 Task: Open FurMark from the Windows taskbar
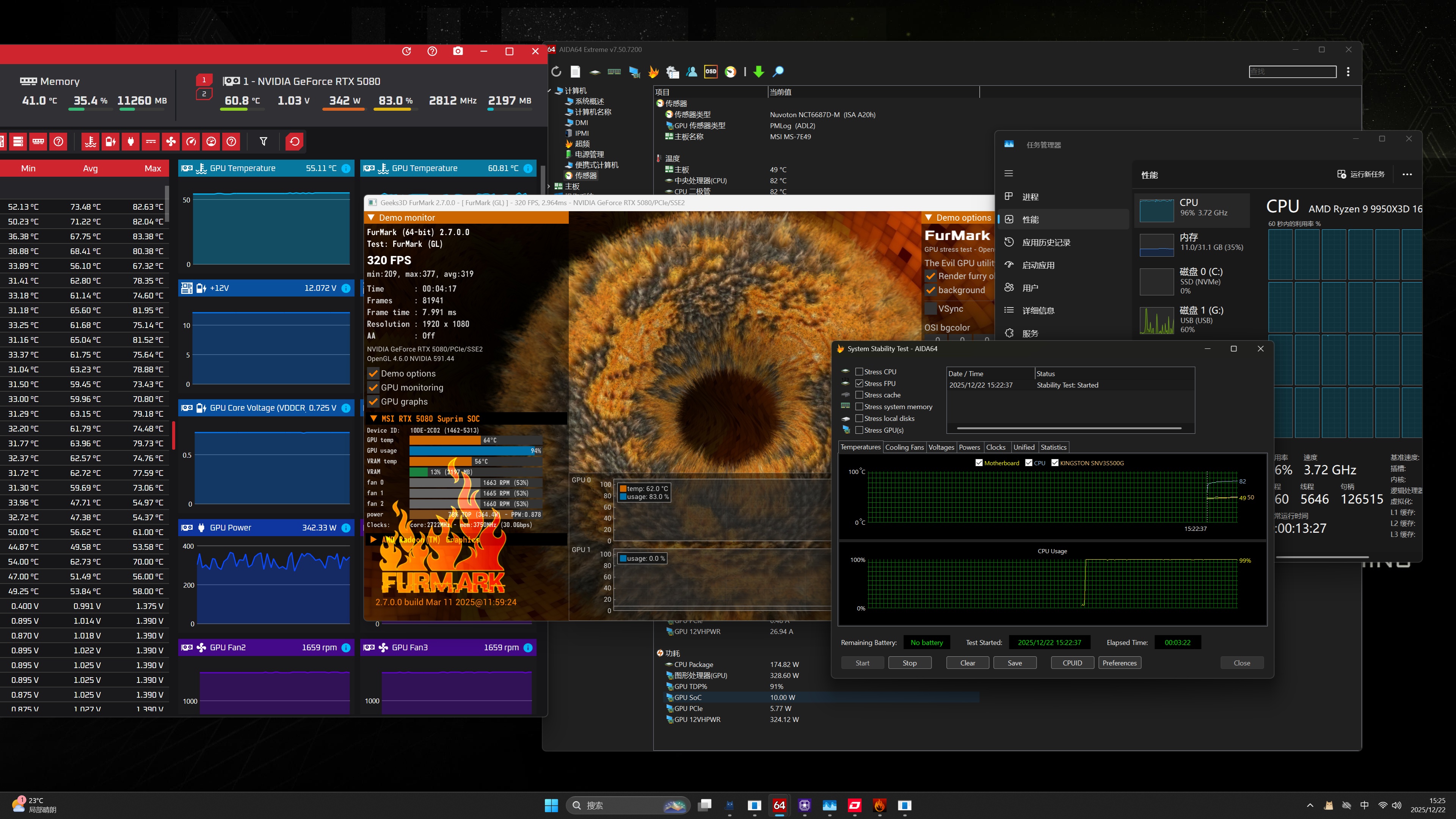click(x=879, y=805)
